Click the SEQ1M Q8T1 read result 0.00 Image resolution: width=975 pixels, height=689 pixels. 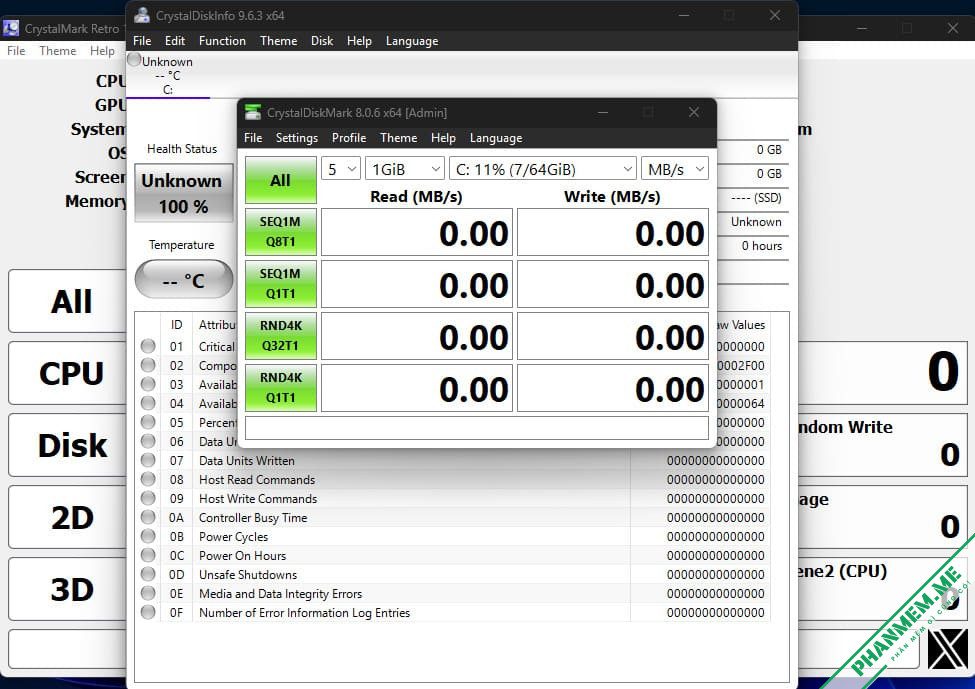417,232
